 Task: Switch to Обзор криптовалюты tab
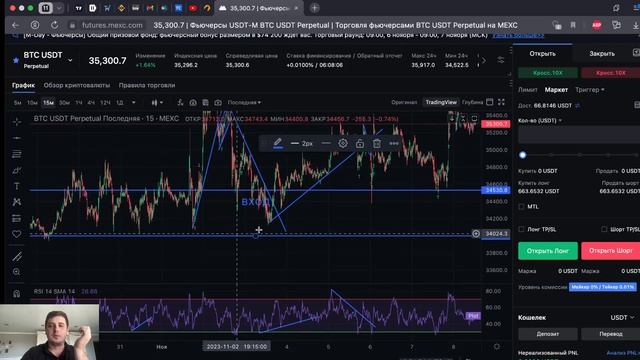77,85
